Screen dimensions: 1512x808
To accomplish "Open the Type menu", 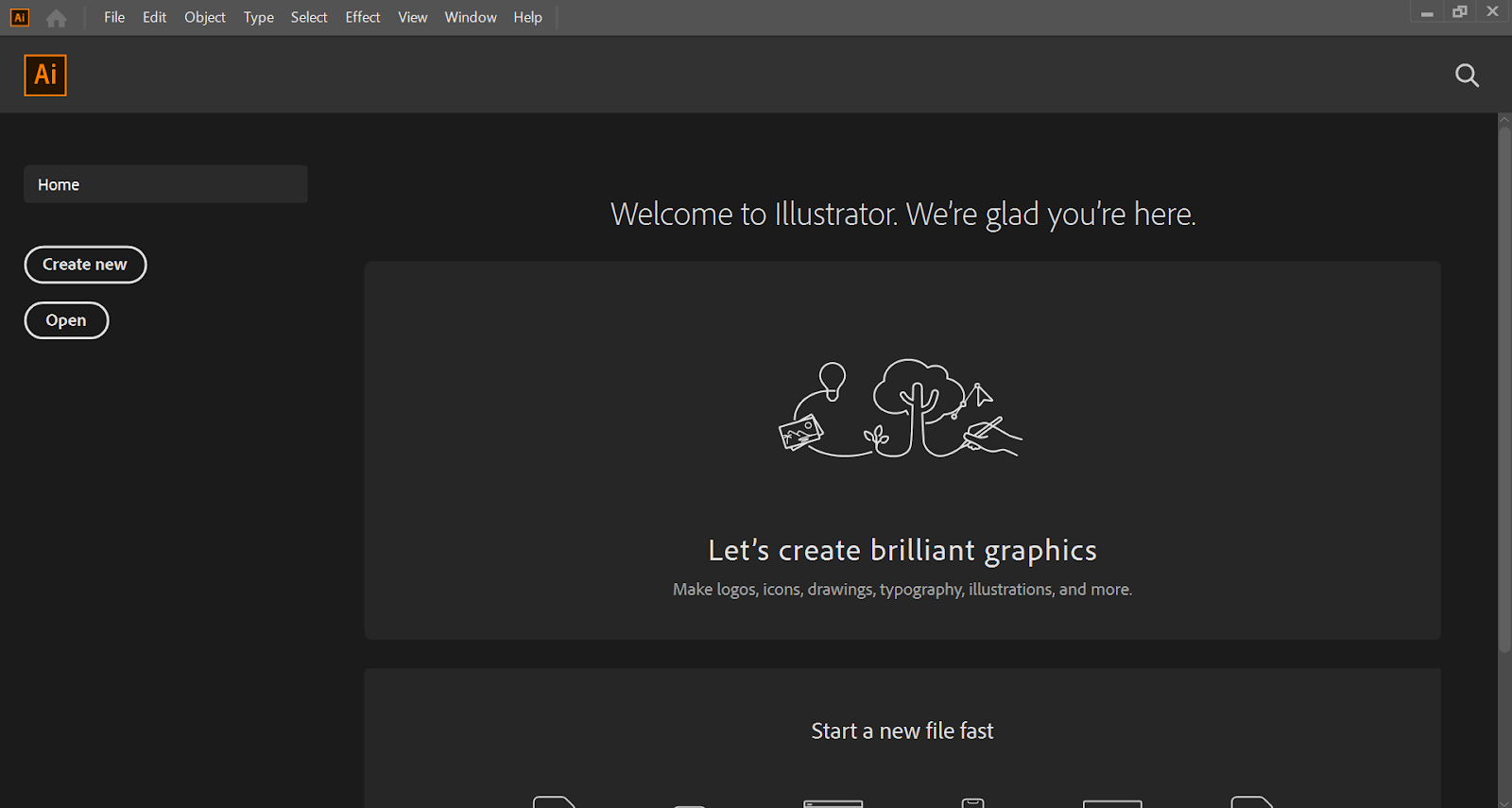I will 259,18.
